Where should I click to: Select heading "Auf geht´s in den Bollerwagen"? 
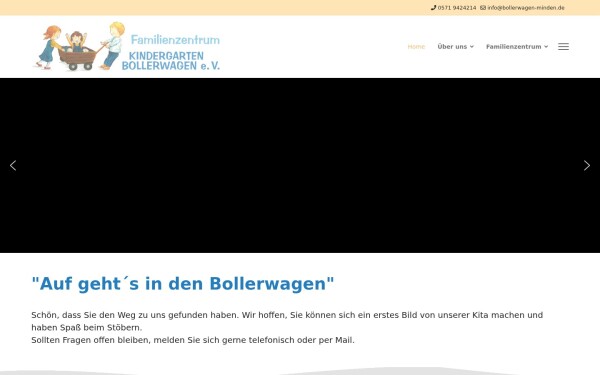tap(183, 284)
